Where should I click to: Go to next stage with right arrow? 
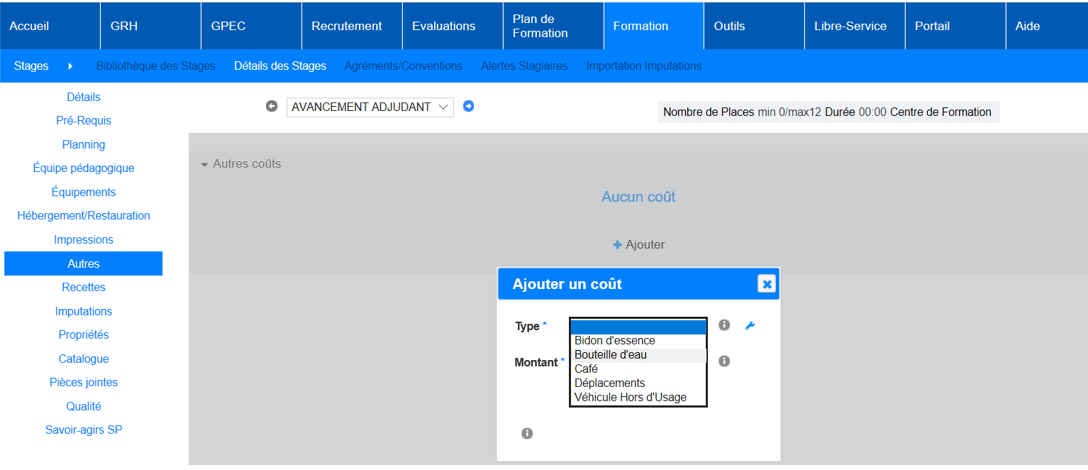coord(468,107)
